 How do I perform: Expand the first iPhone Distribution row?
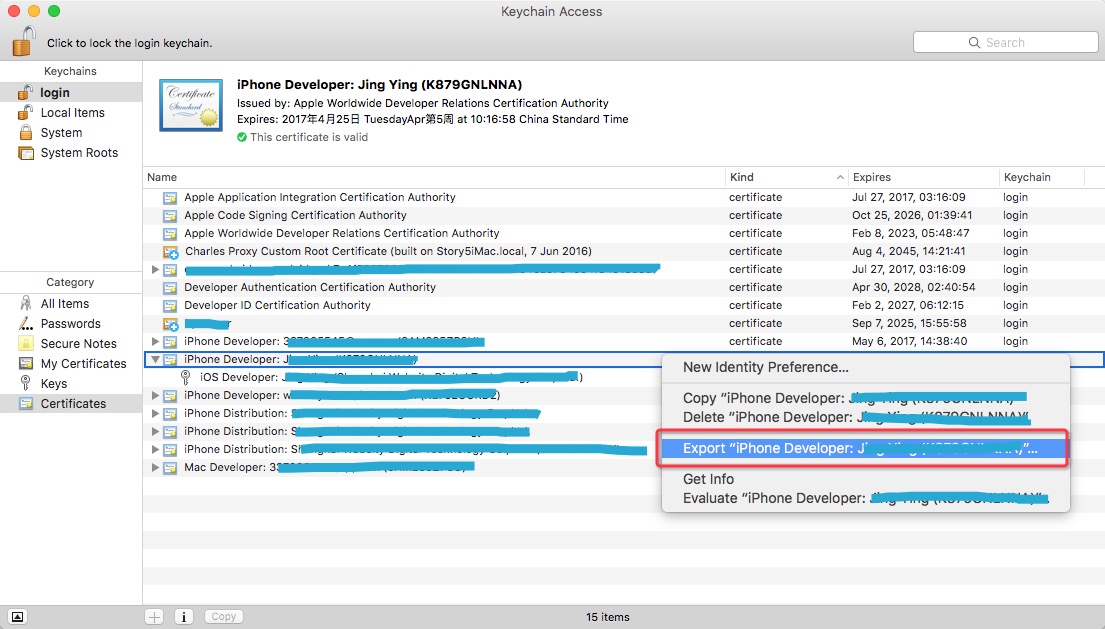[x=155, y=413]
